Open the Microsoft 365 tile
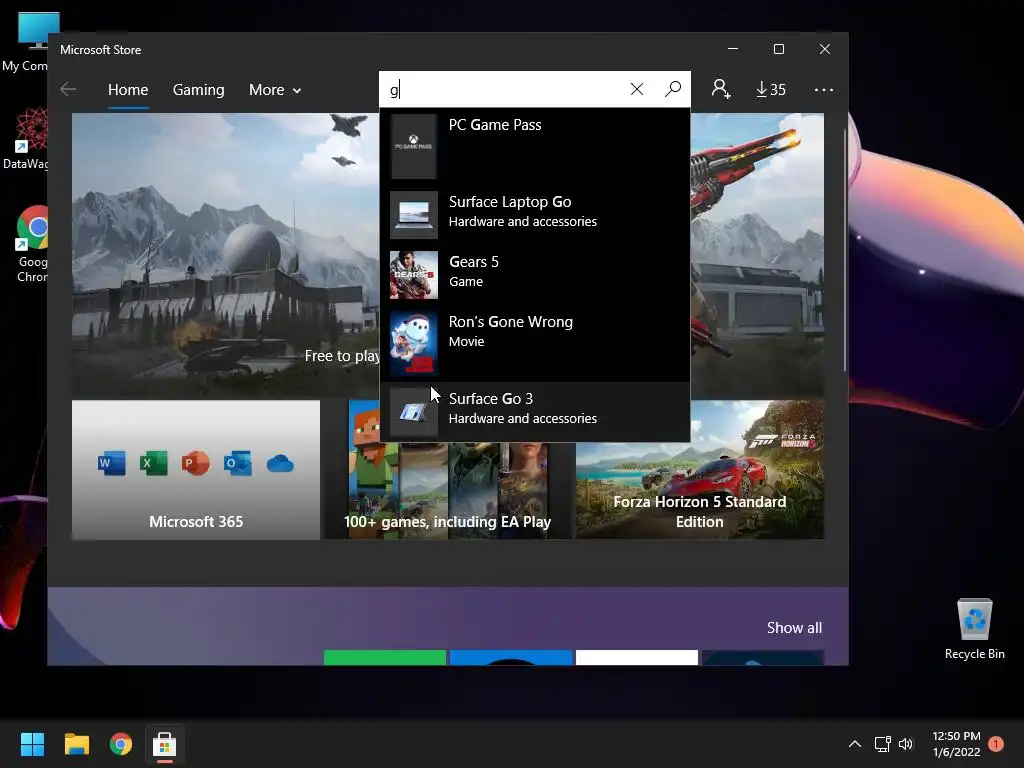 [x=196, y=470]
